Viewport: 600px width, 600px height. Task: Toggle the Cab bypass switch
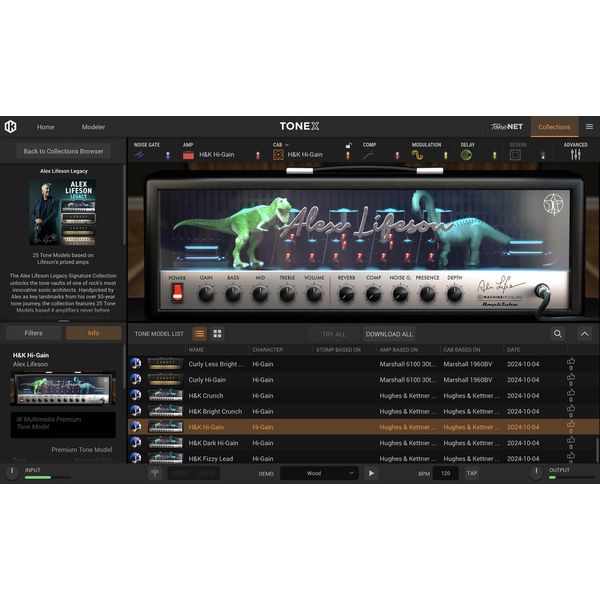coord(348,155)
